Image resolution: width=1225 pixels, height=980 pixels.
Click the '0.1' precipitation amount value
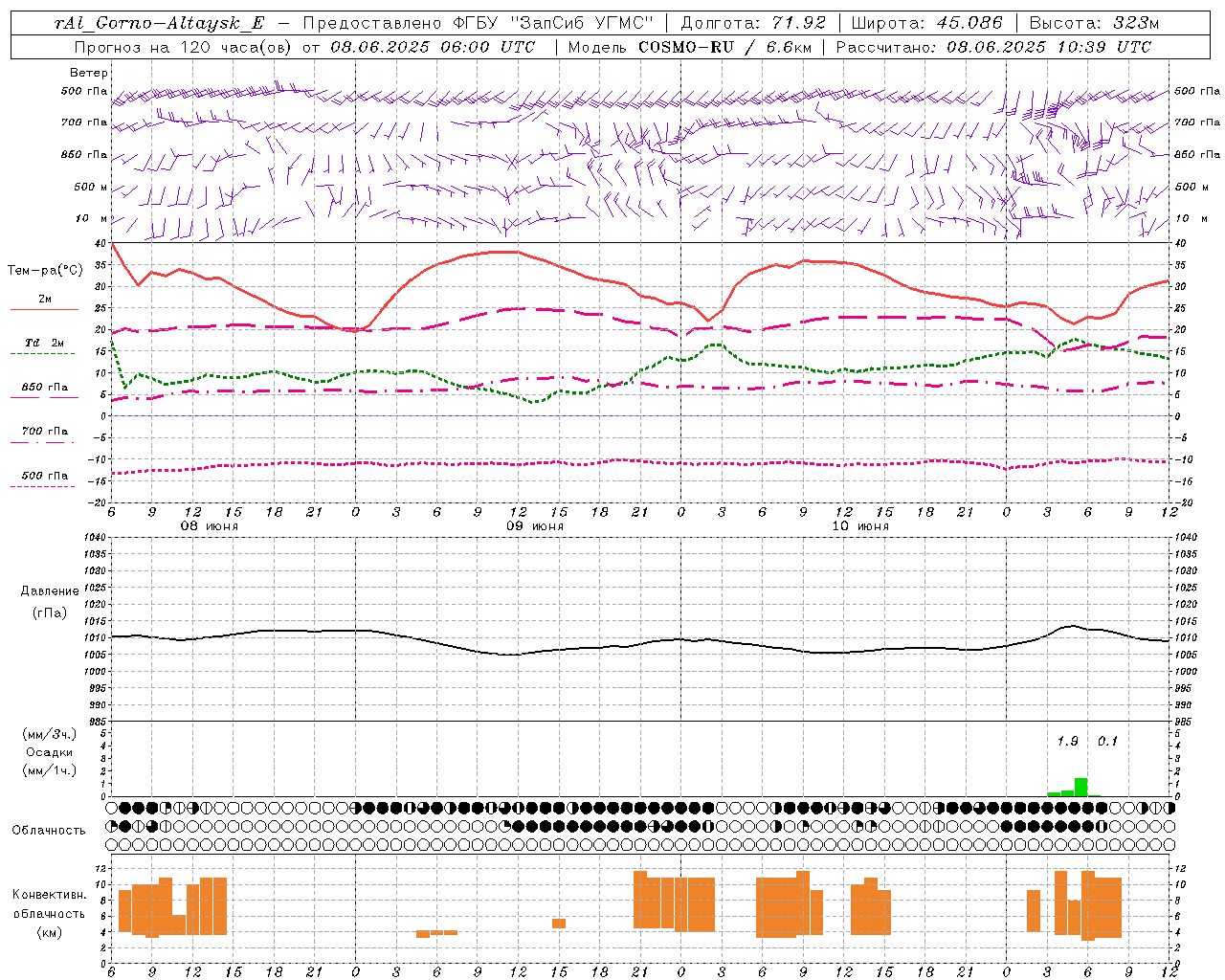pos(1107,741)
